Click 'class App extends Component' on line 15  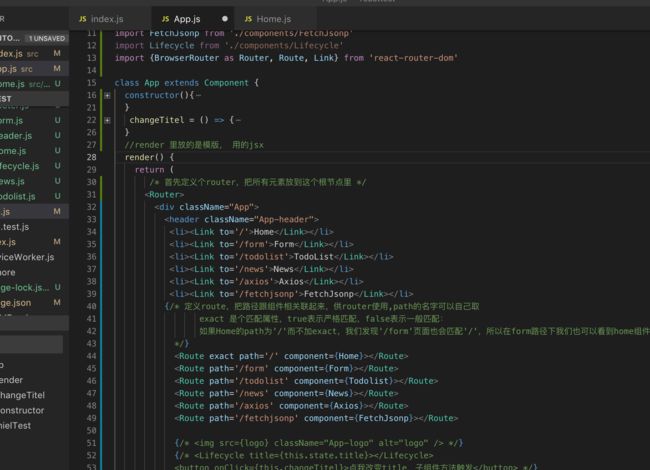pos(182,83)
